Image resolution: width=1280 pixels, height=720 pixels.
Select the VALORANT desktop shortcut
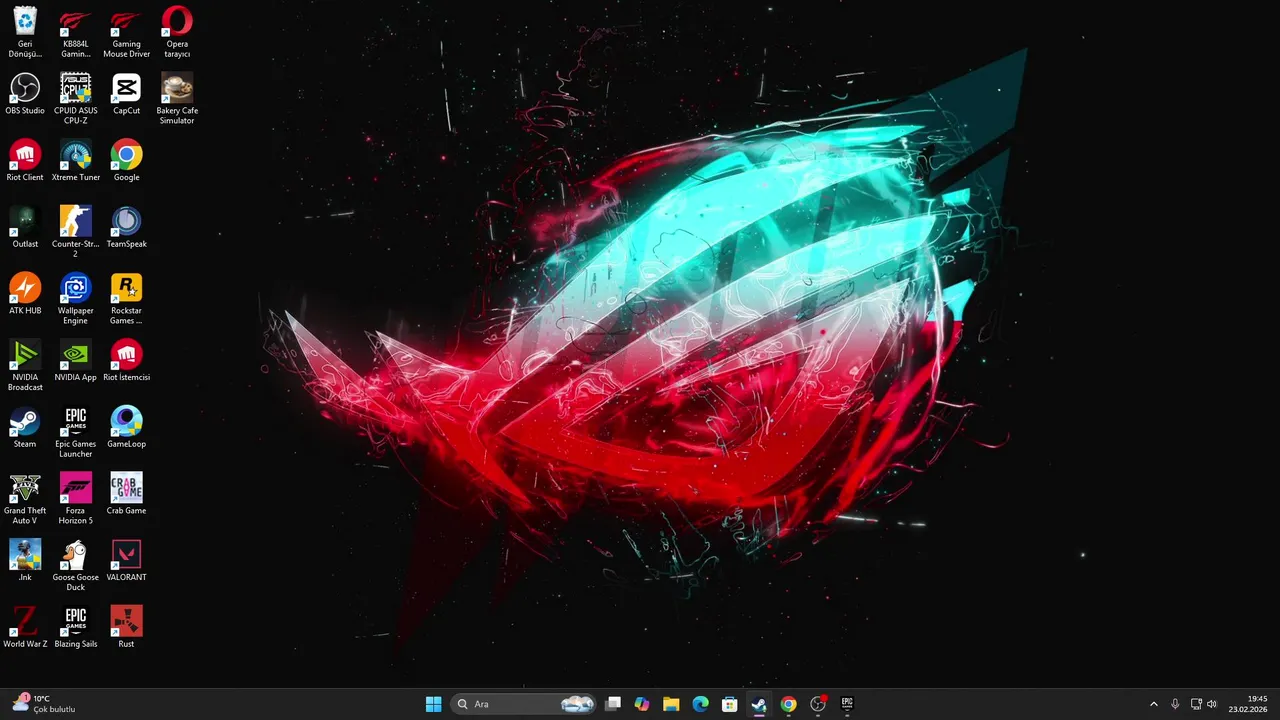tap(126, 561)
